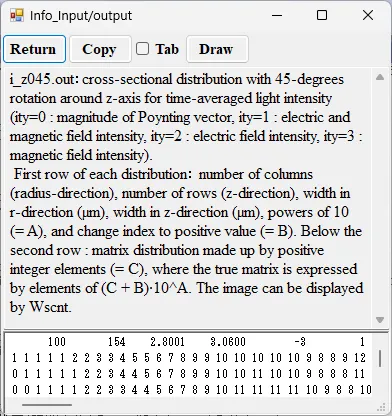Click the word 'Wscnt' in description
The height and width of the screenshot is (416, 392).
[x=49, y=307]
